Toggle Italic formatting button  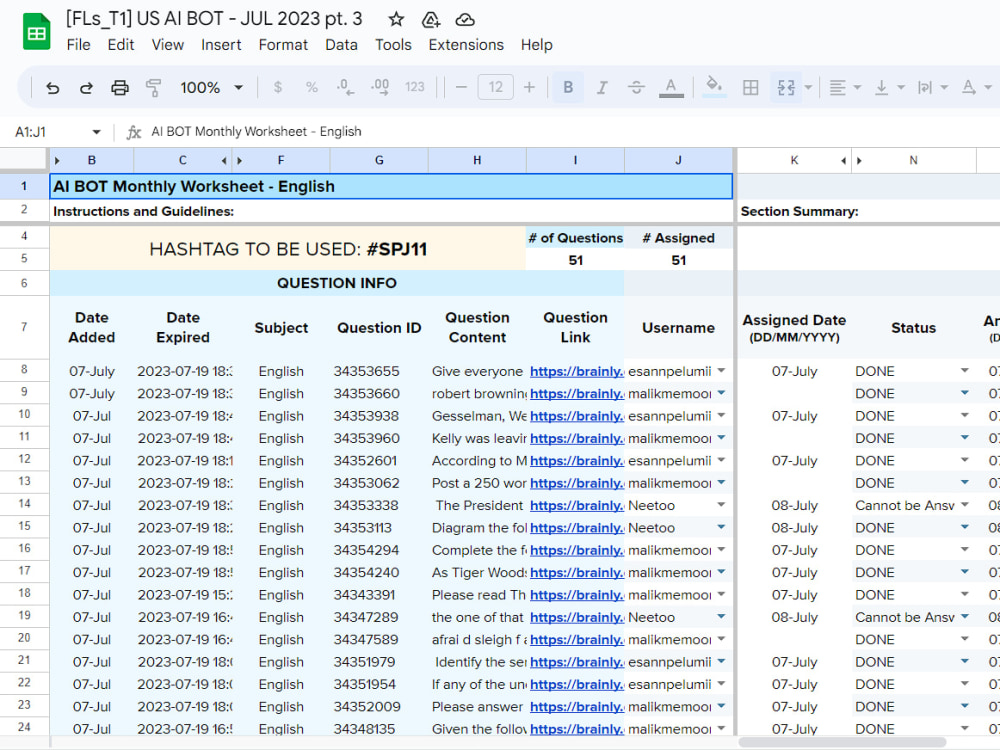601,87
